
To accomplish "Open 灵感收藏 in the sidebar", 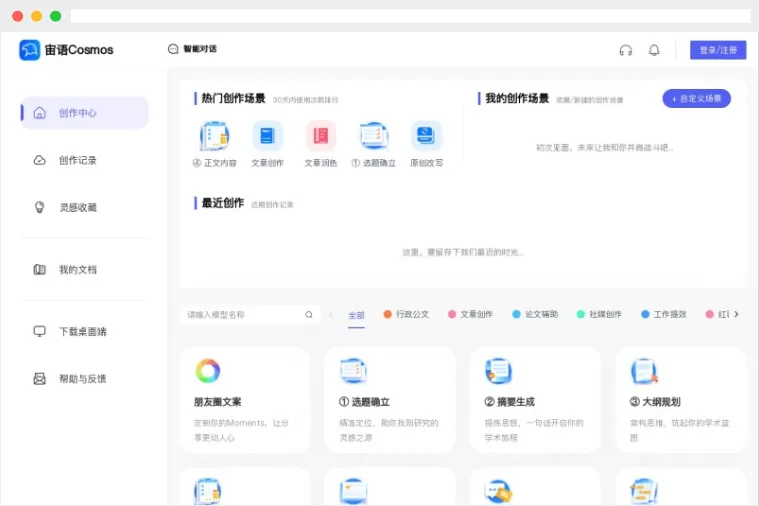I will point(77,207).
